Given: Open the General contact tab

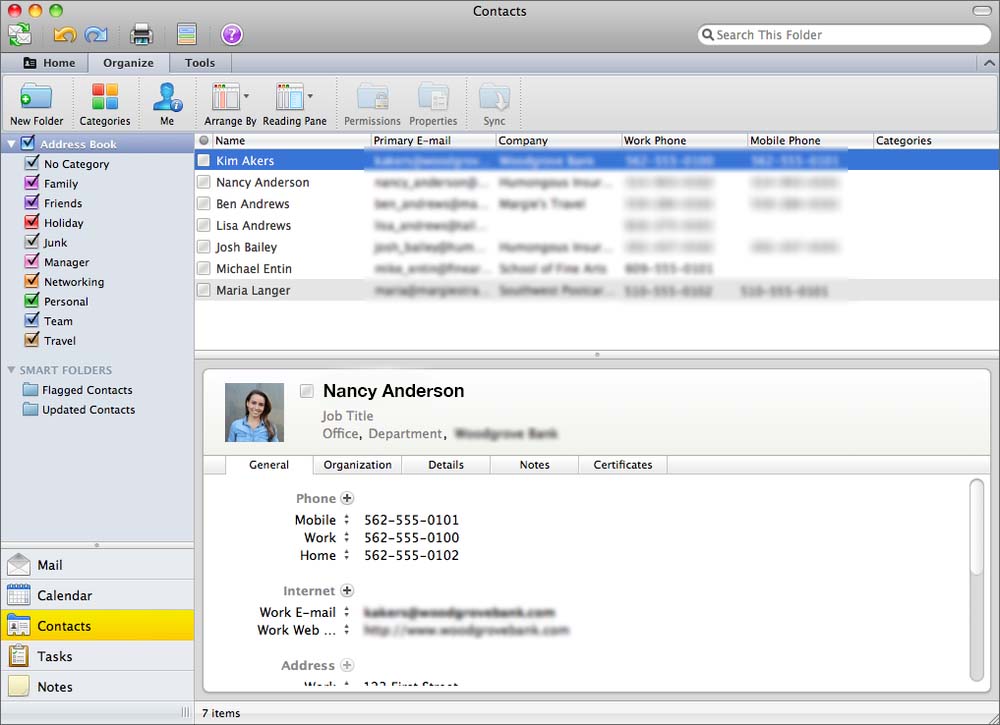Looking at the screenshot, I should point(268,465).
